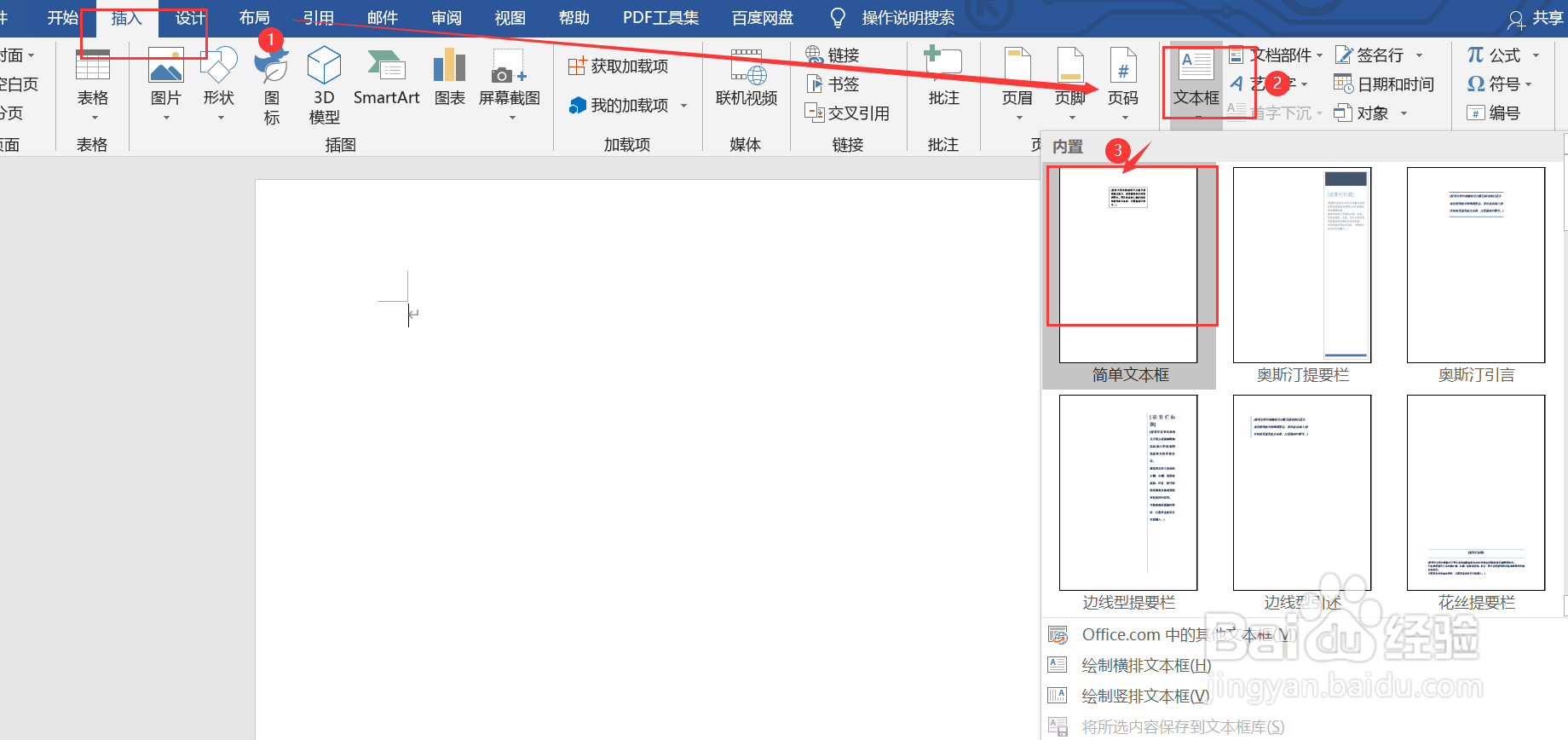
Task: Expand the Object dropdown arrow
Action: [x=1403, y=113]
